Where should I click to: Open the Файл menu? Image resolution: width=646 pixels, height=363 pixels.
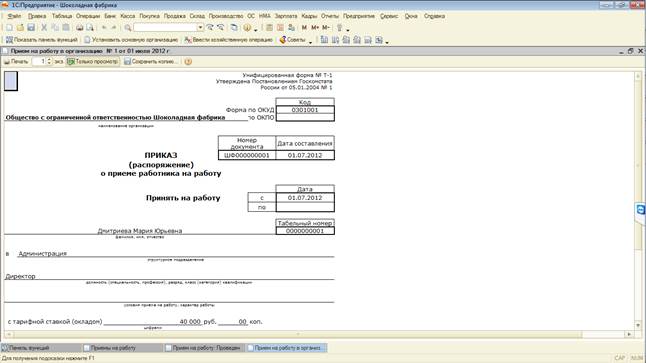click(x=14, y=16)
